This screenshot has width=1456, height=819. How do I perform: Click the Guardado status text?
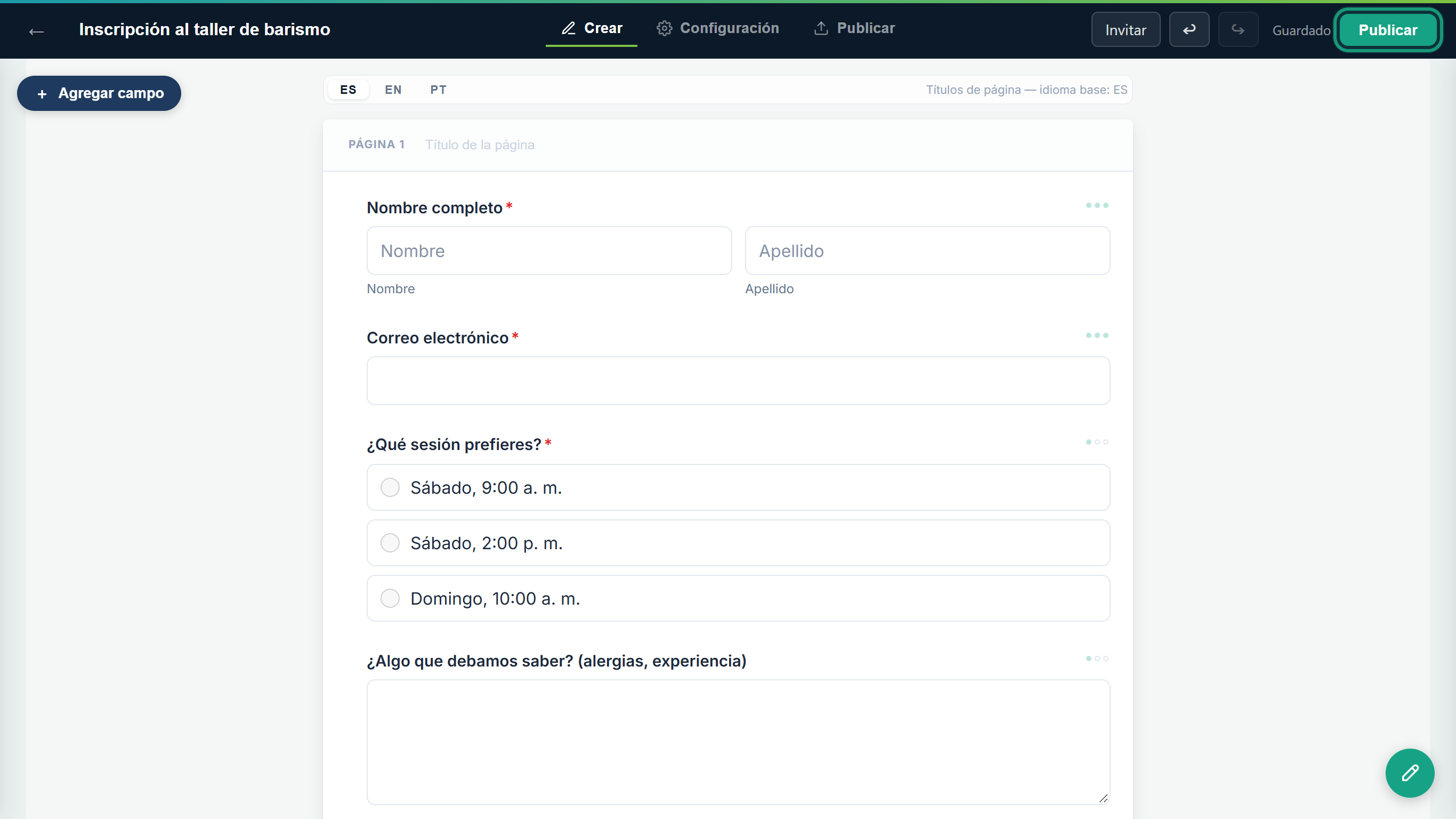click(1301, 30)
